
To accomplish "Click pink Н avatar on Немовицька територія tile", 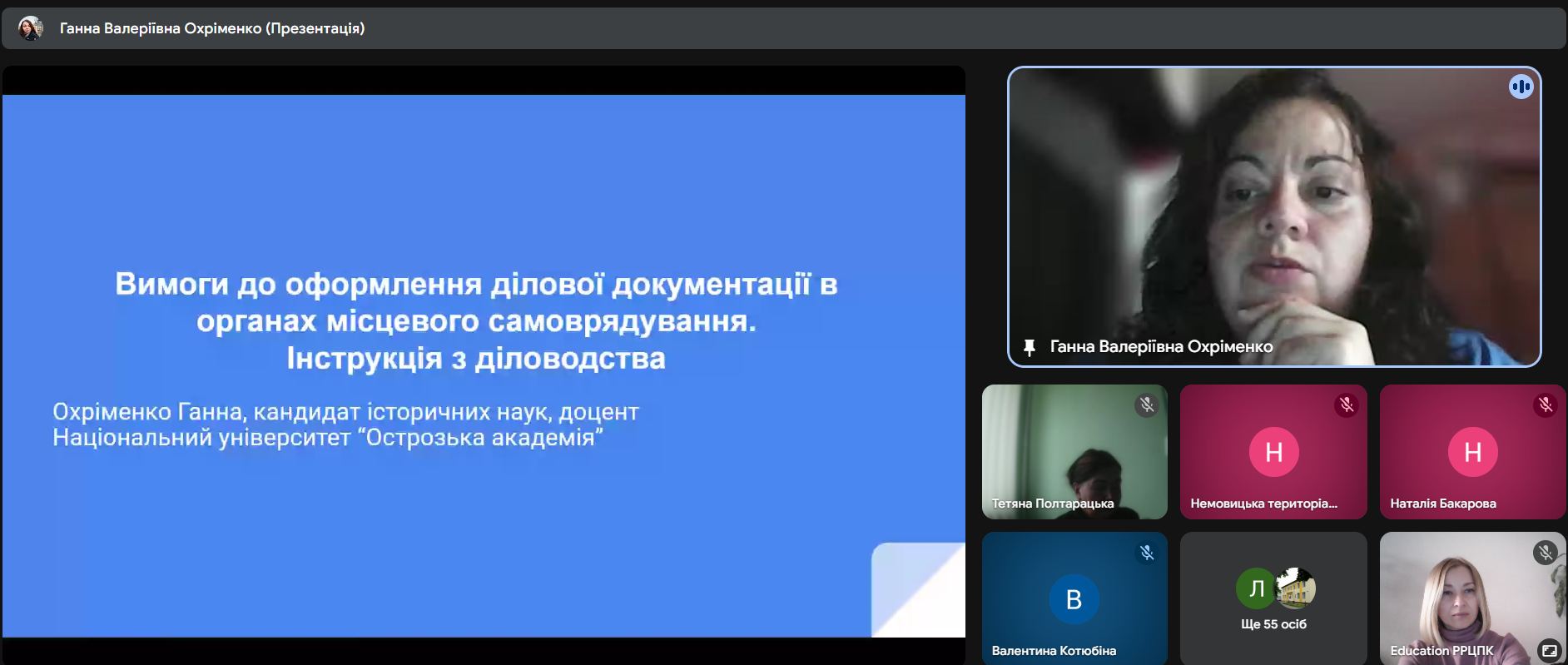I will [1273, 452].
